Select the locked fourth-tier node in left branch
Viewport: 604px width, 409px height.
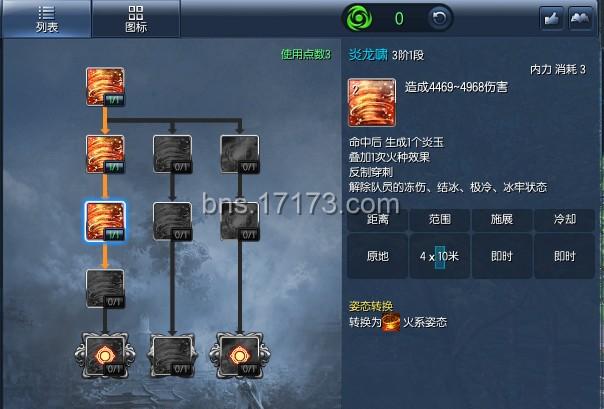tap(105, 288)
